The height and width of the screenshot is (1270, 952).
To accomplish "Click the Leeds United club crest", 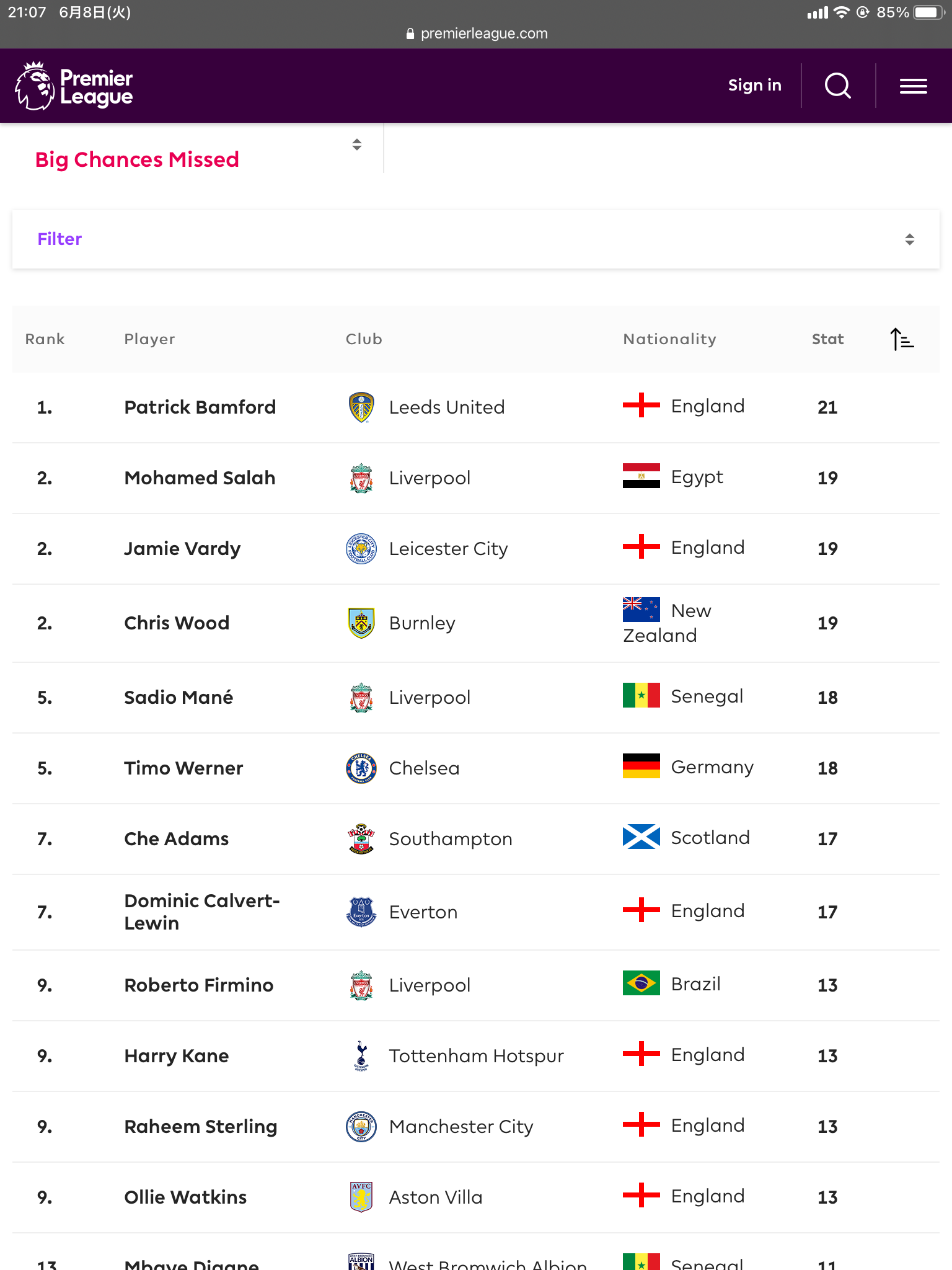I will 361,407.
